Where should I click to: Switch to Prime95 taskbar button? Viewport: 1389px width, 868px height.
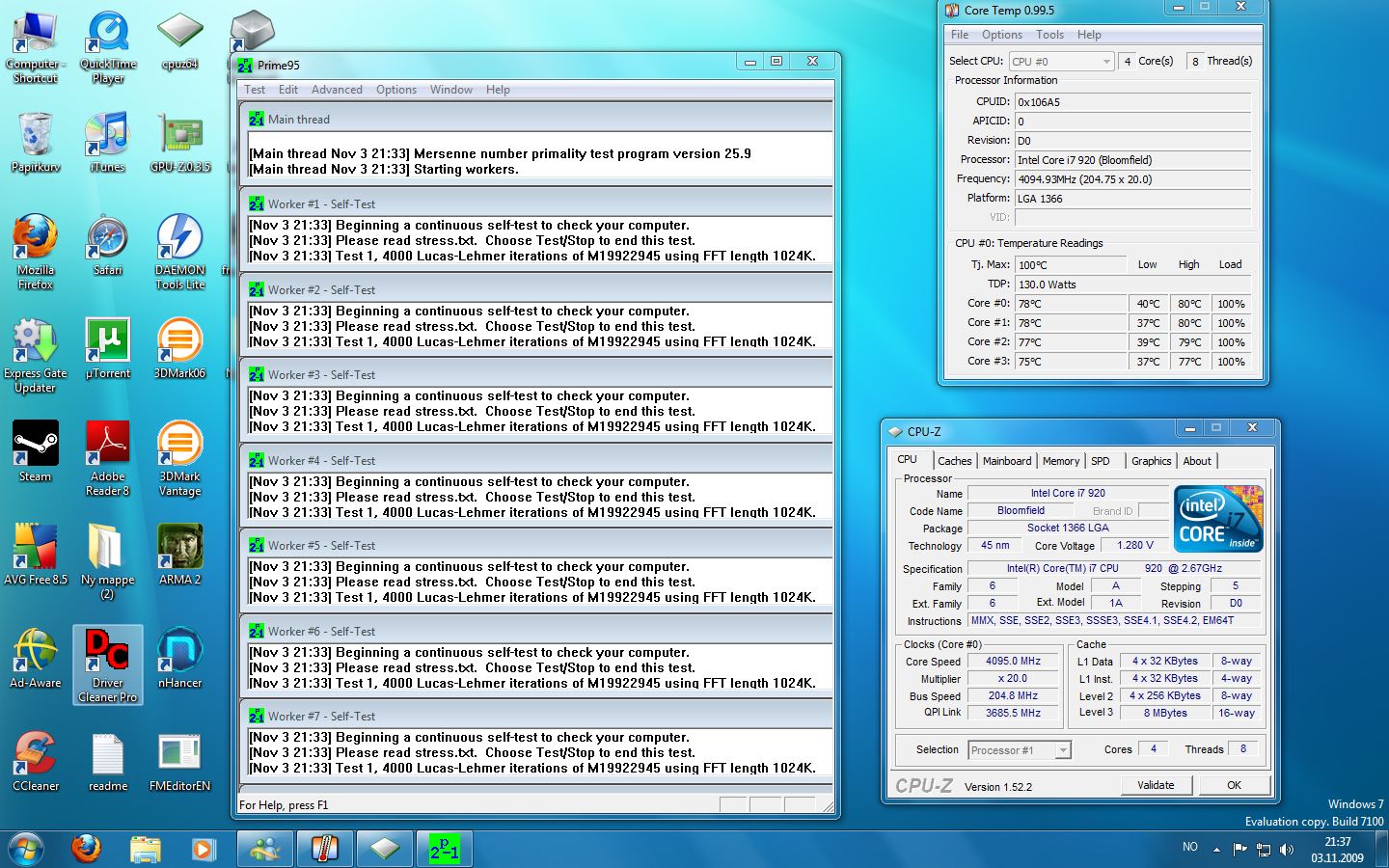444,849
